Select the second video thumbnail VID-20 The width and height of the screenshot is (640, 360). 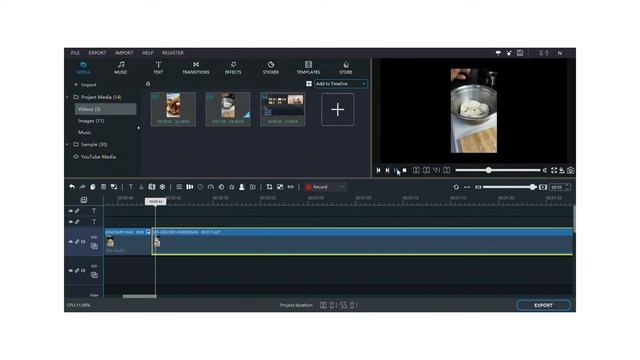(228, 109)
